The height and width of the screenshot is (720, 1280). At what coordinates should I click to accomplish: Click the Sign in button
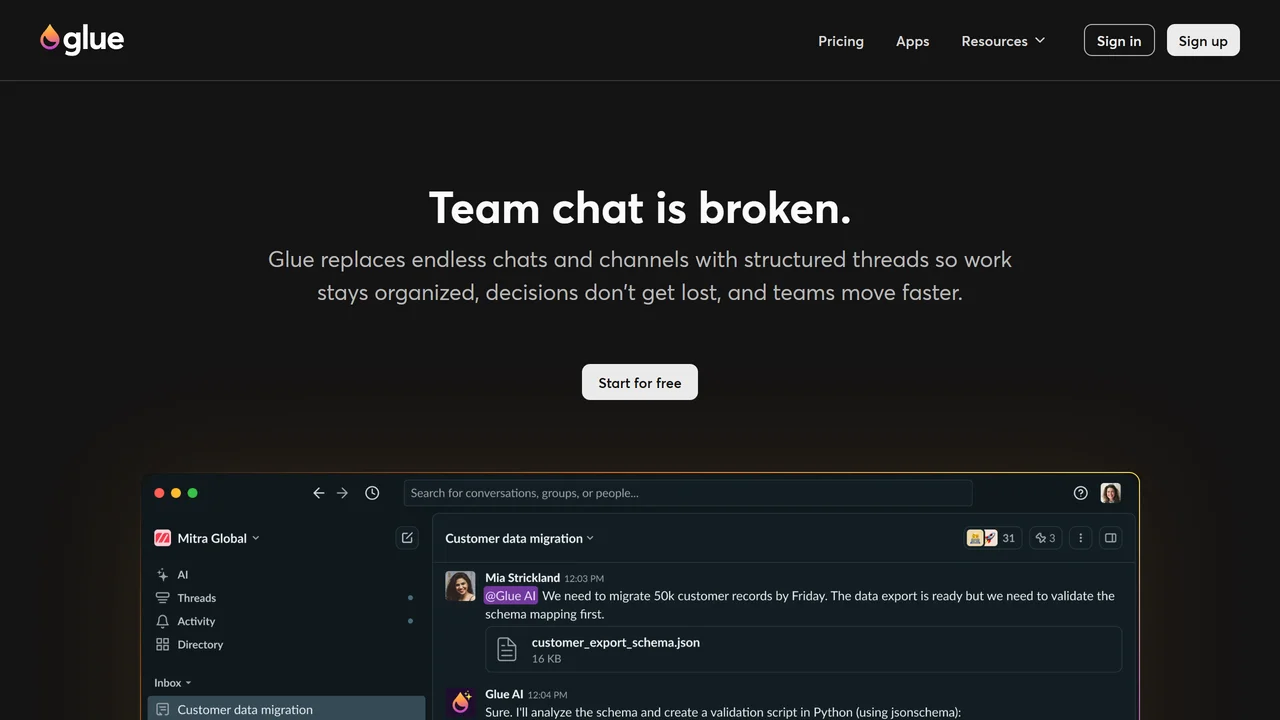coord(1119,40)
